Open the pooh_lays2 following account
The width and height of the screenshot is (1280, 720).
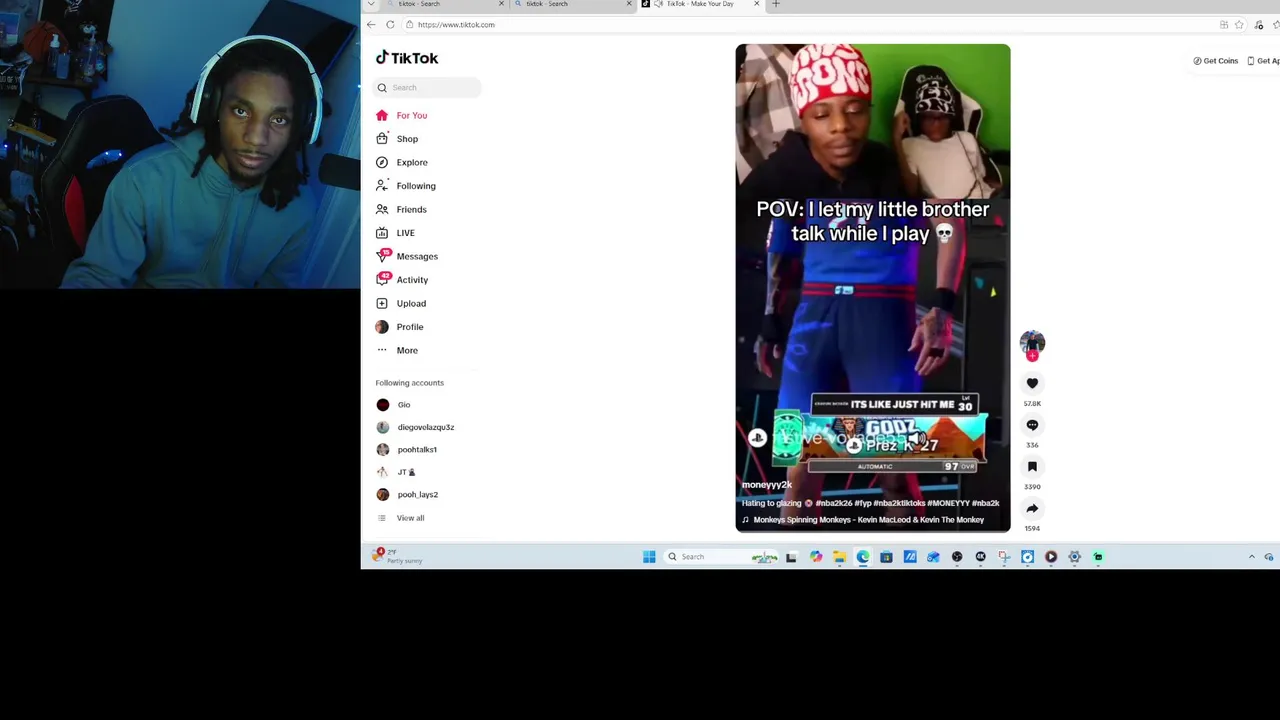pyautogui.click(x=407, y=495)
